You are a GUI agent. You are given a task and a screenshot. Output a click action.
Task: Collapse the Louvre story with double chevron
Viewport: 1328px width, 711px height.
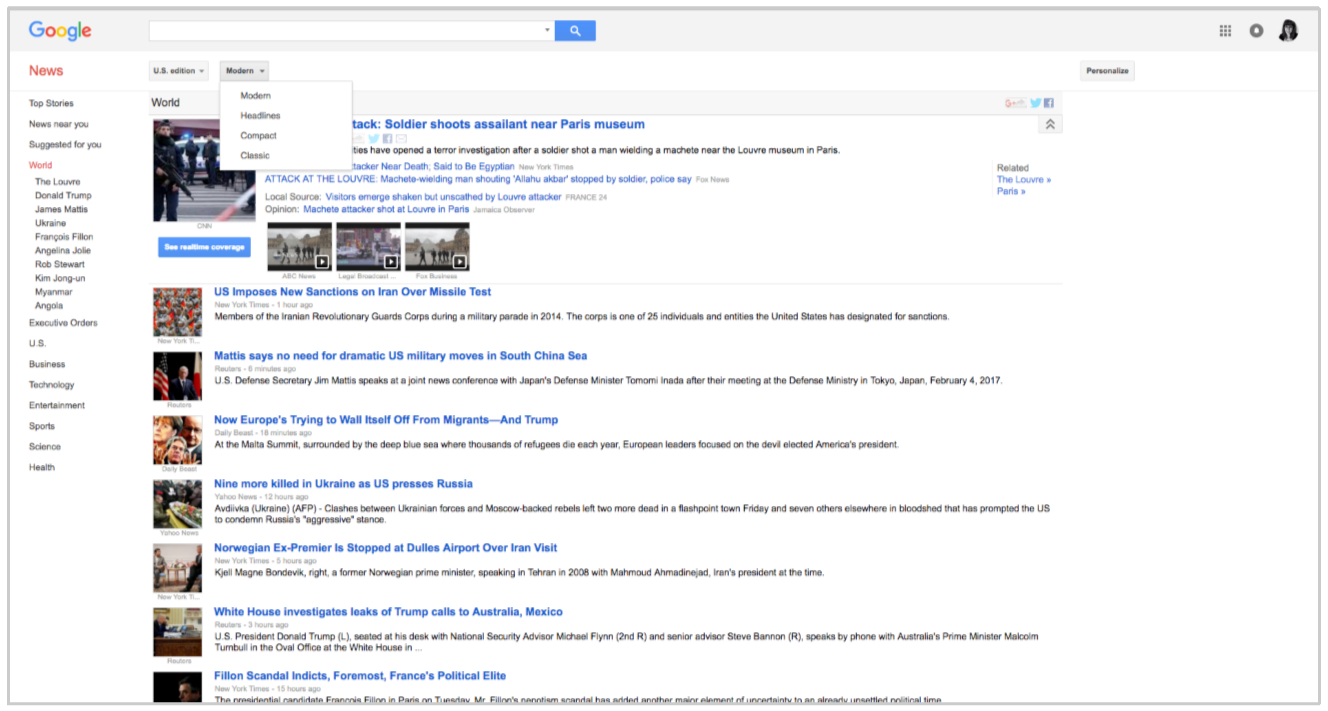(1050, 125)
